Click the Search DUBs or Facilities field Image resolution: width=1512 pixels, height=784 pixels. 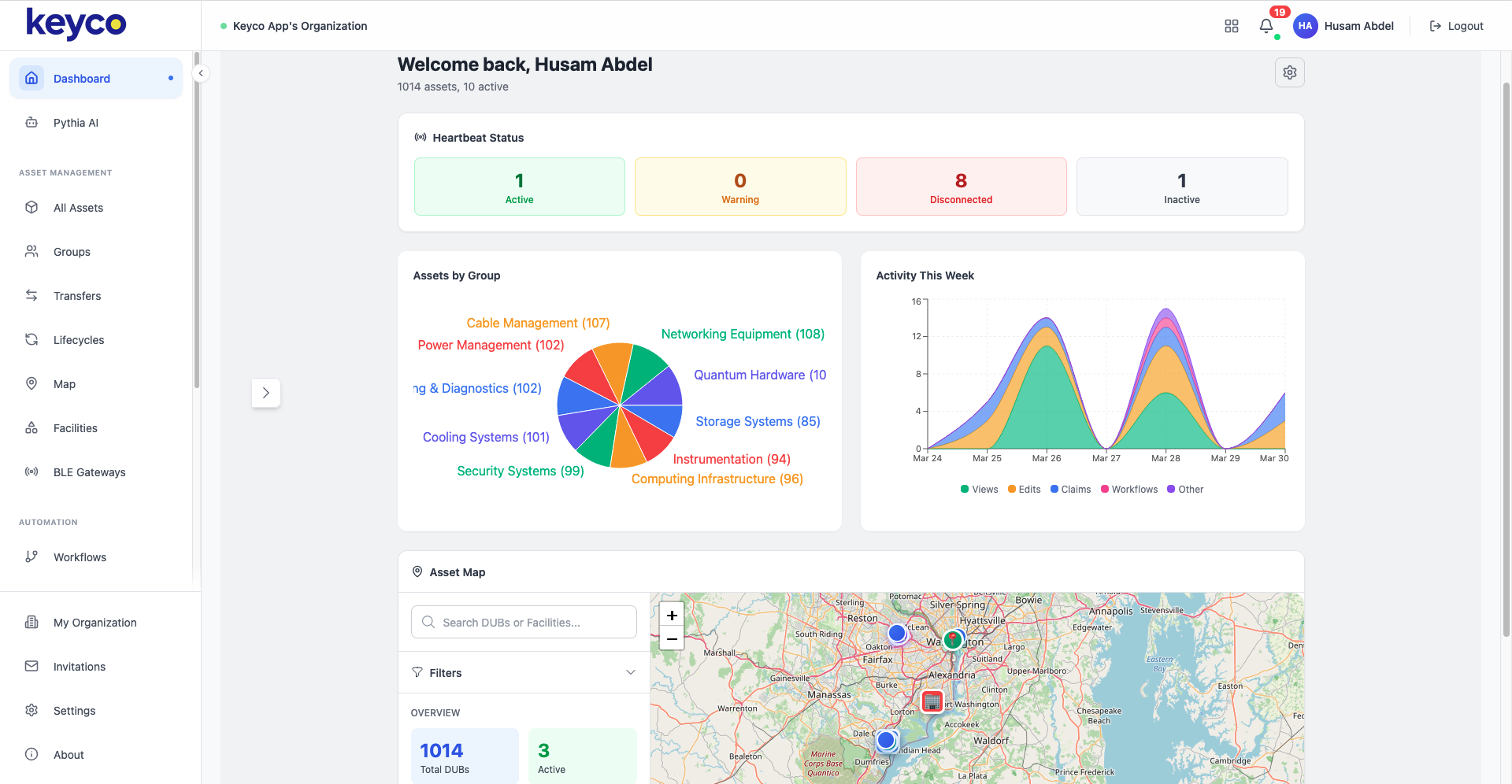pyautogui.click(x=523, y=622)
